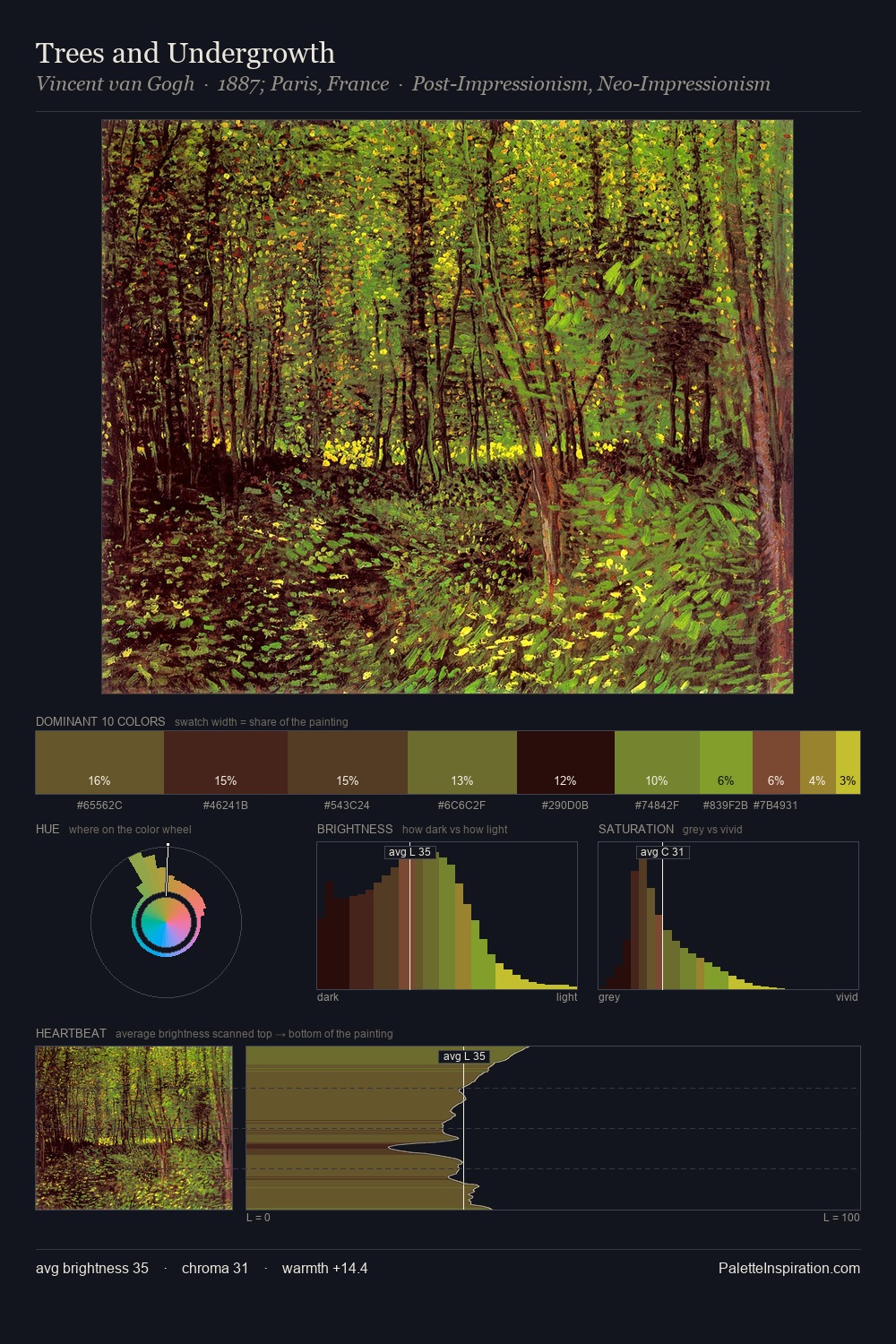The height and width of the screenshot is (1344, 896).
Task: Click the how dark vs how light caption
Action: (455, 830)
